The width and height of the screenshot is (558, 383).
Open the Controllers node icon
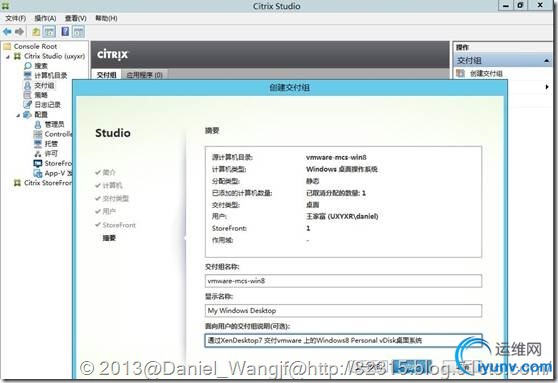tap(38, 134)
